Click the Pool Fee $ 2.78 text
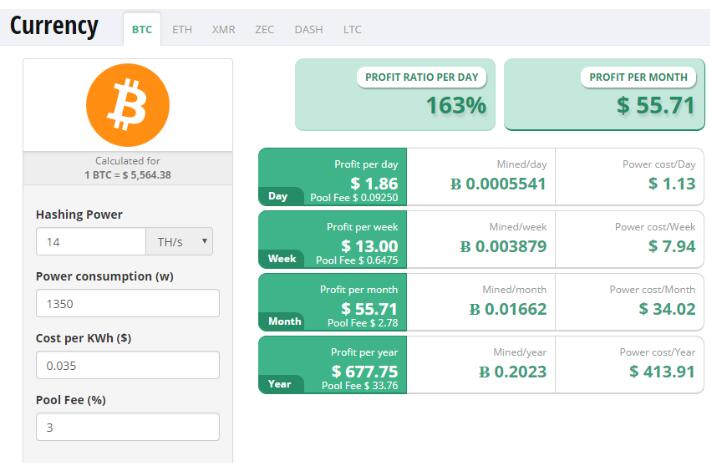Viewport: 710px width, 463px height. coord(363,323)
